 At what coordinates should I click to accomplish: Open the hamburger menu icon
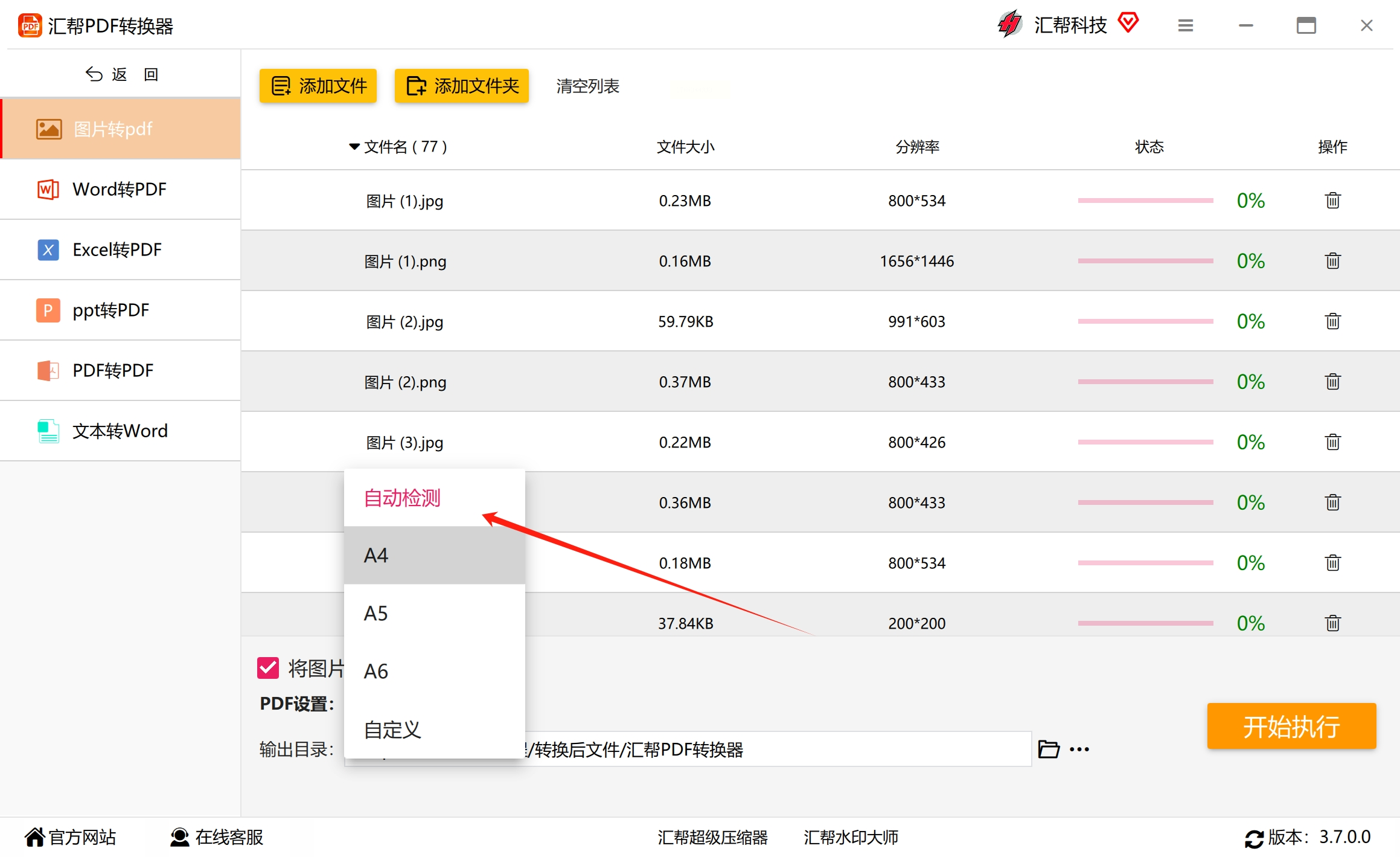1185,25
